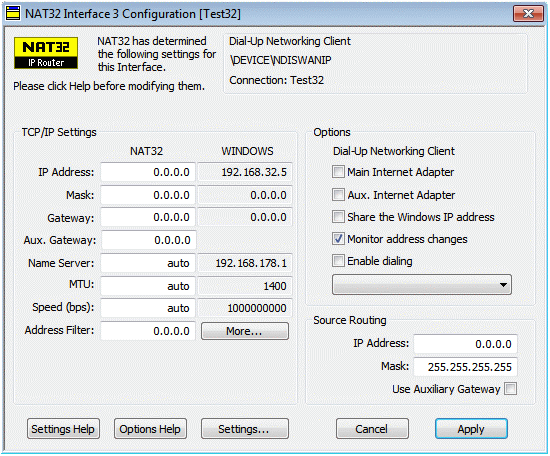Tick the Aux. Internet Adapter option
This screenshot has width=550, height=456.
tap(338, 194)
